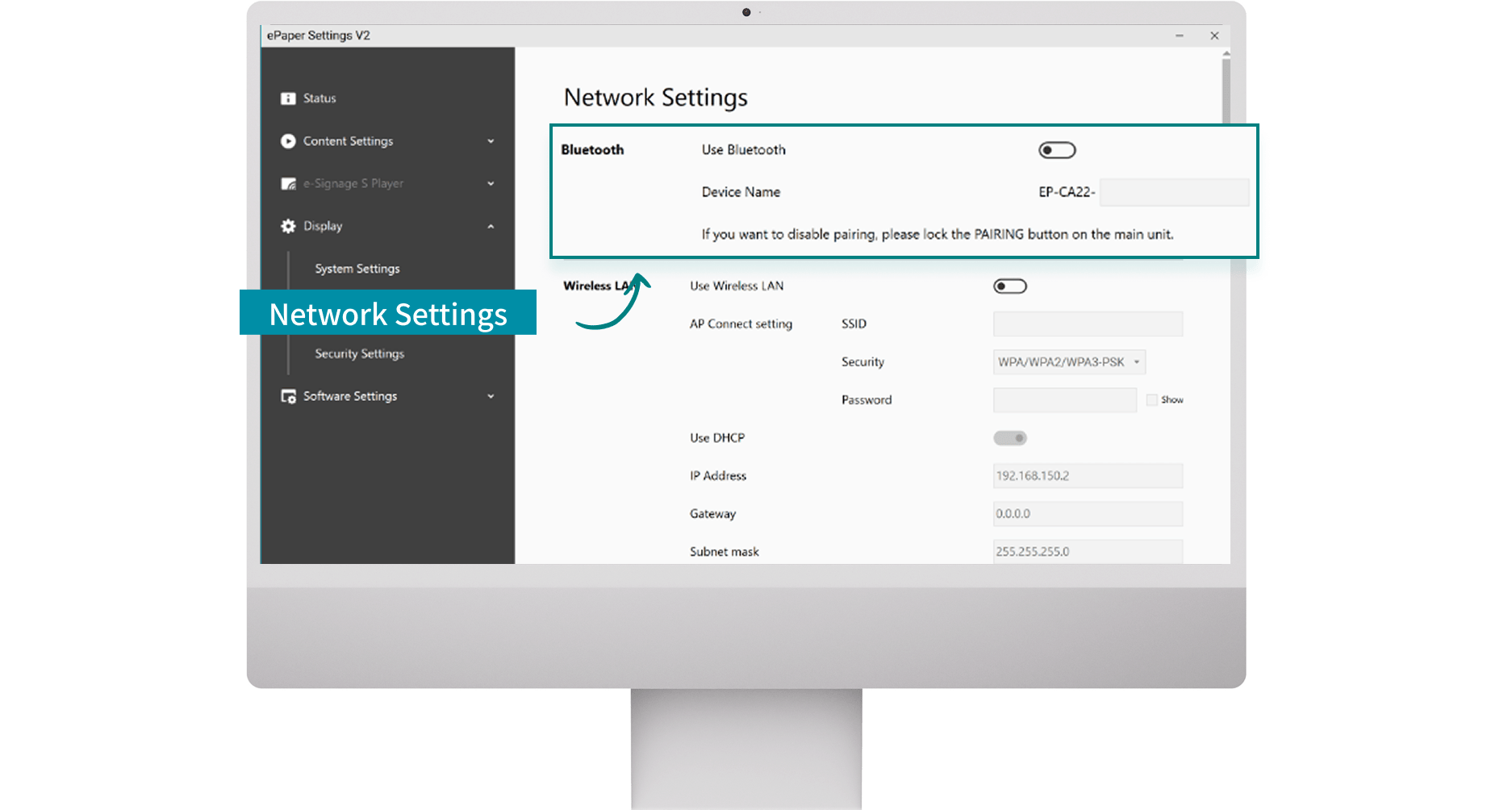
Task: Click the Device Name text field
Action: (x=1175, y=192)
